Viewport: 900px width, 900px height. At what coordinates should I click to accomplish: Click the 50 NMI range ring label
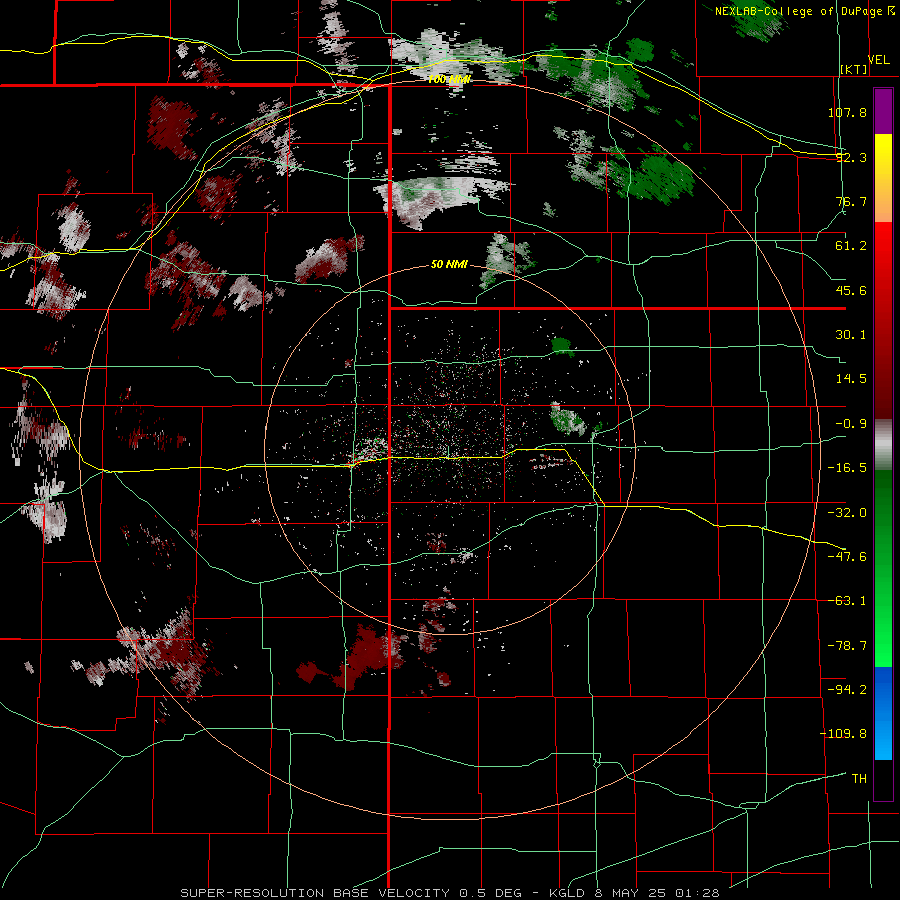point(449,264)
